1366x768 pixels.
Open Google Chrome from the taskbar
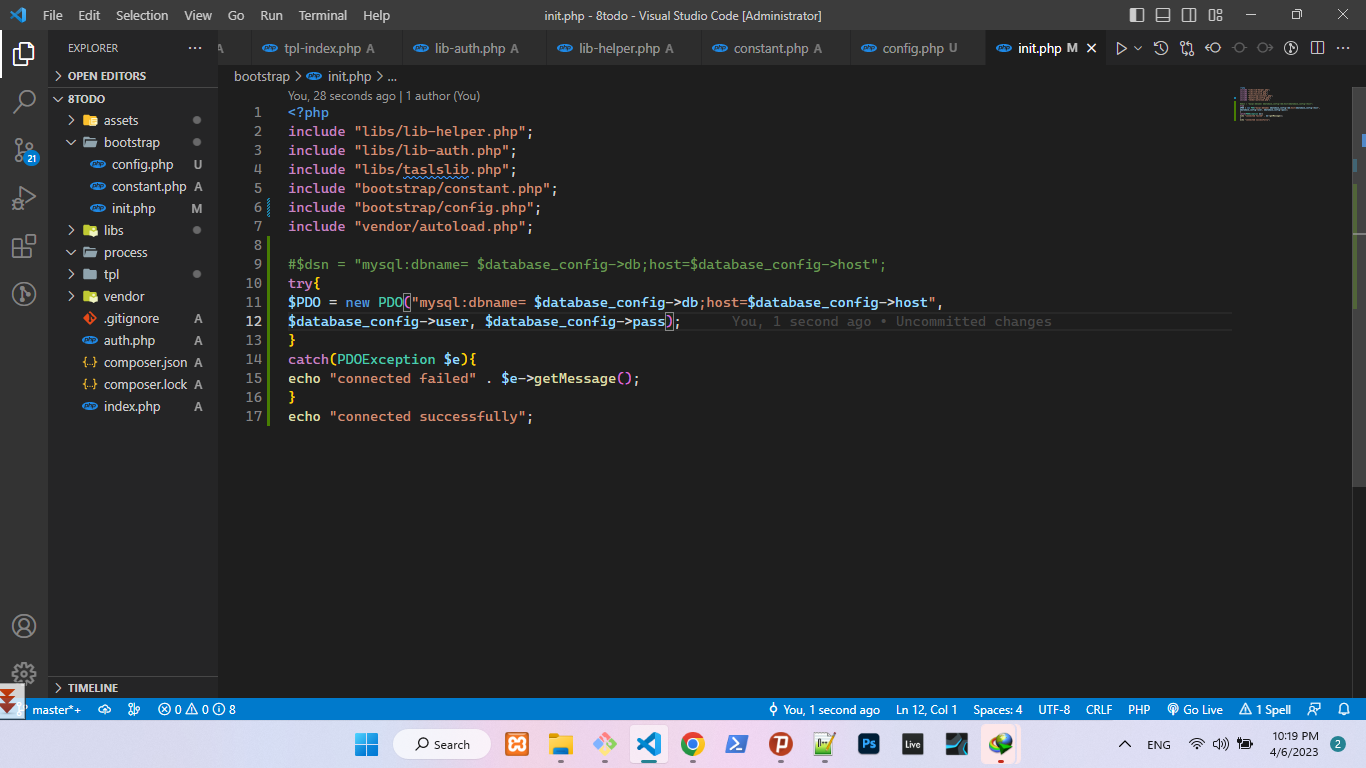point(692,744)
